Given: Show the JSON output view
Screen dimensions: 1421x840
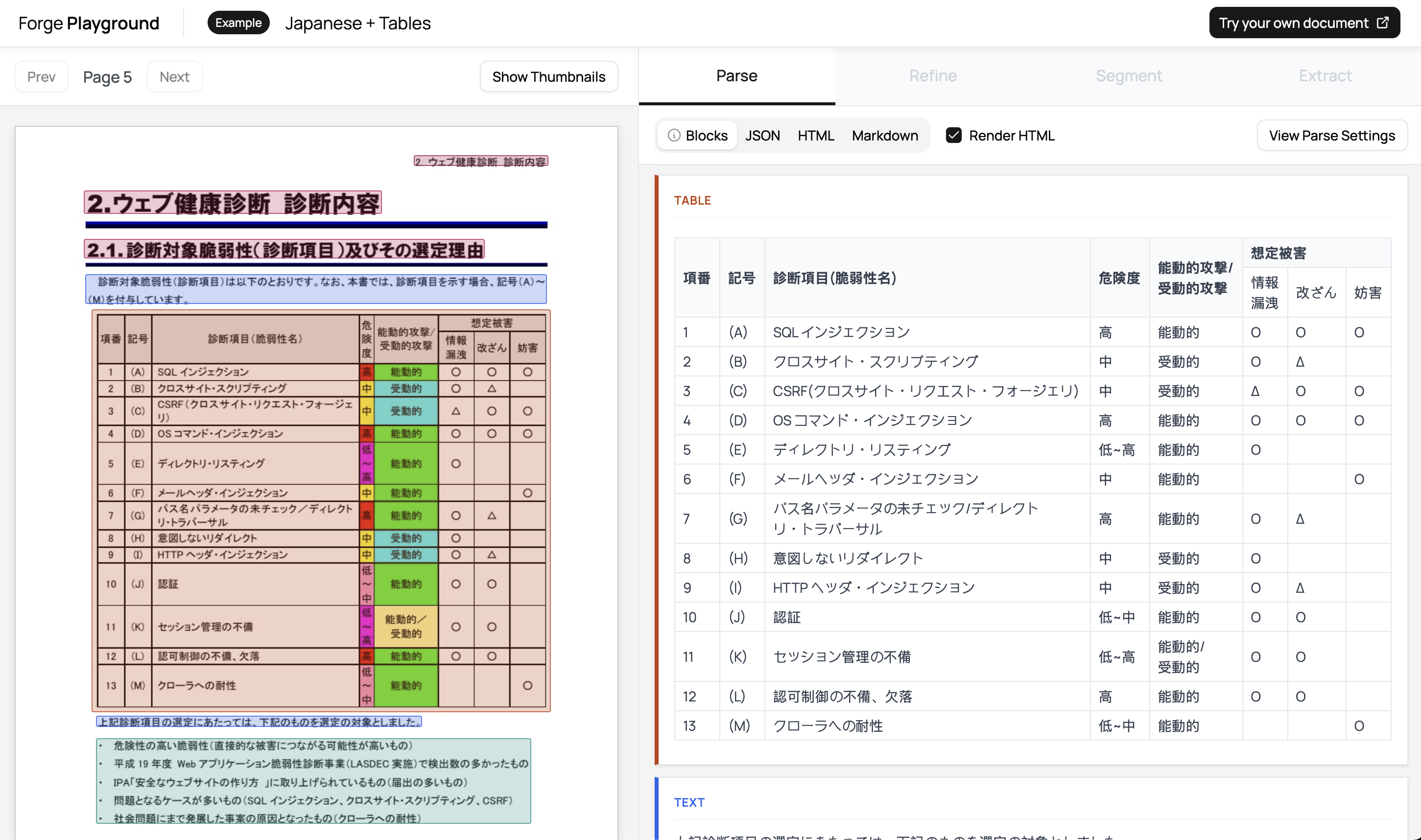Looking at the screenshot, I should pos(762,135).
